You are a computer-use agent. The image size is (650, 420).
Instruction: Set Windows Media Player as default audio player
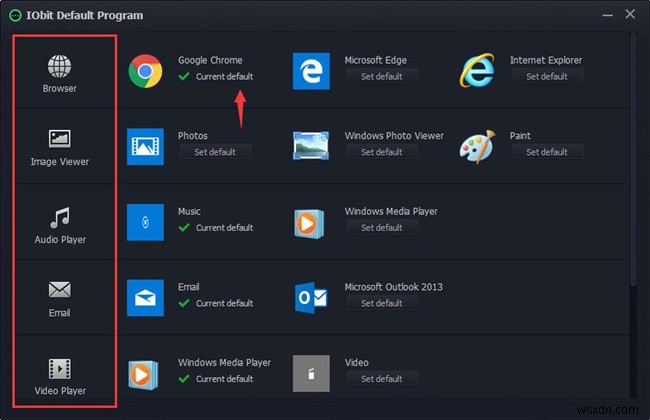pyautogui.click(x=382, y=228)
